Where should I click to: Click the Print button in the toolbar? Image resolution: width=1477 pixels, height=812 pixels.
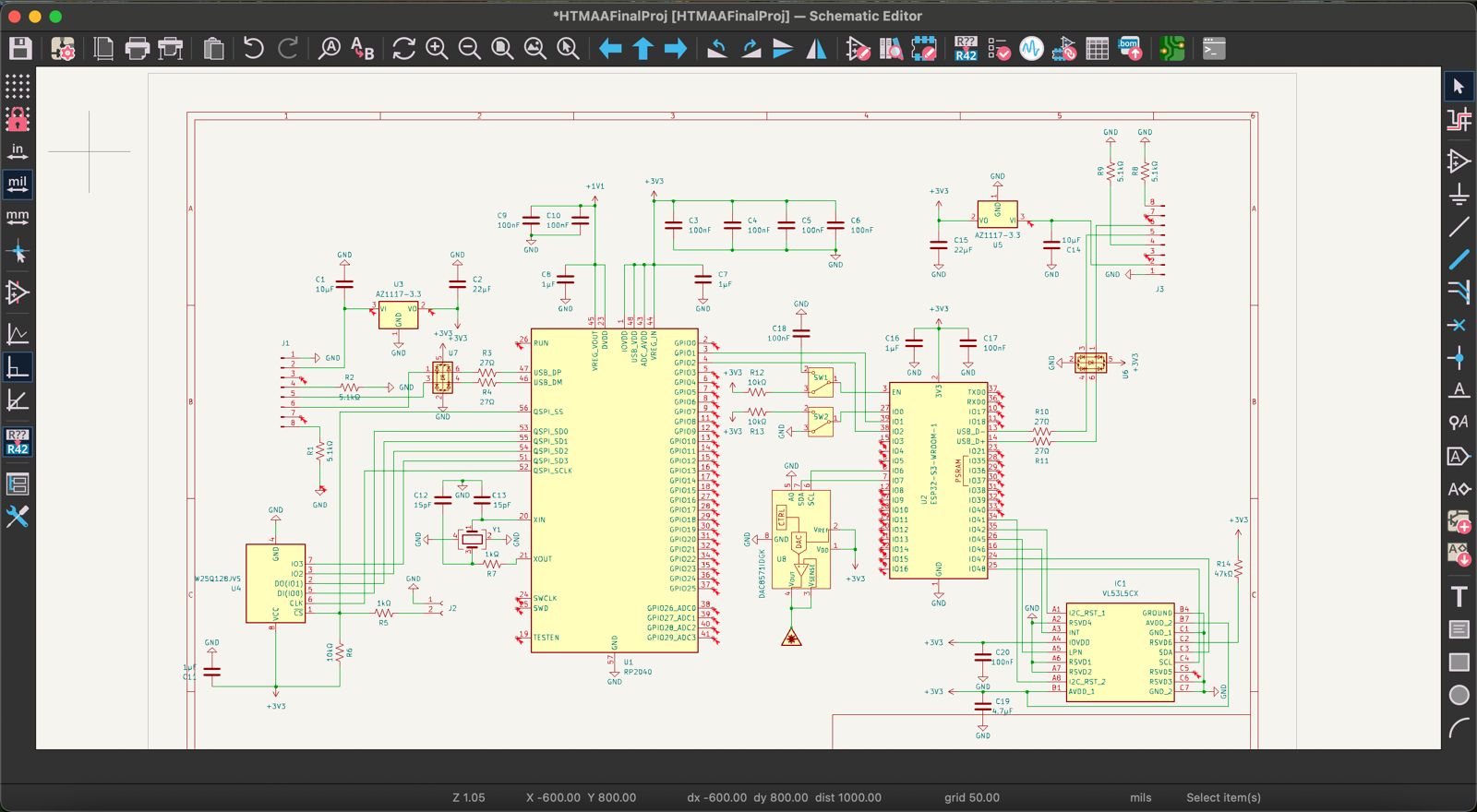coord(137,49)
